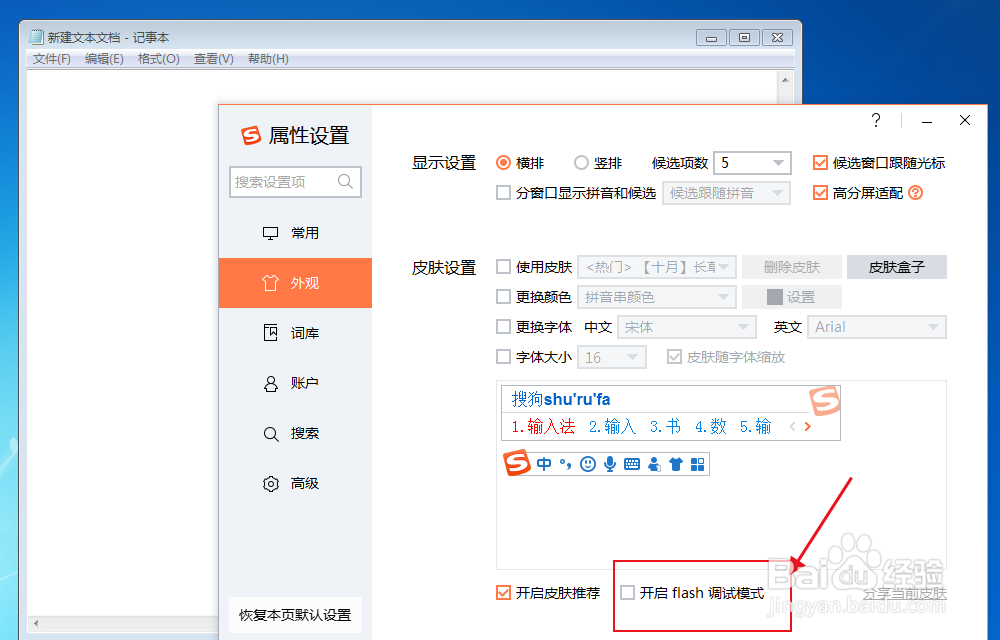Open 查看(V) menu in Notepad

[214, 59]
